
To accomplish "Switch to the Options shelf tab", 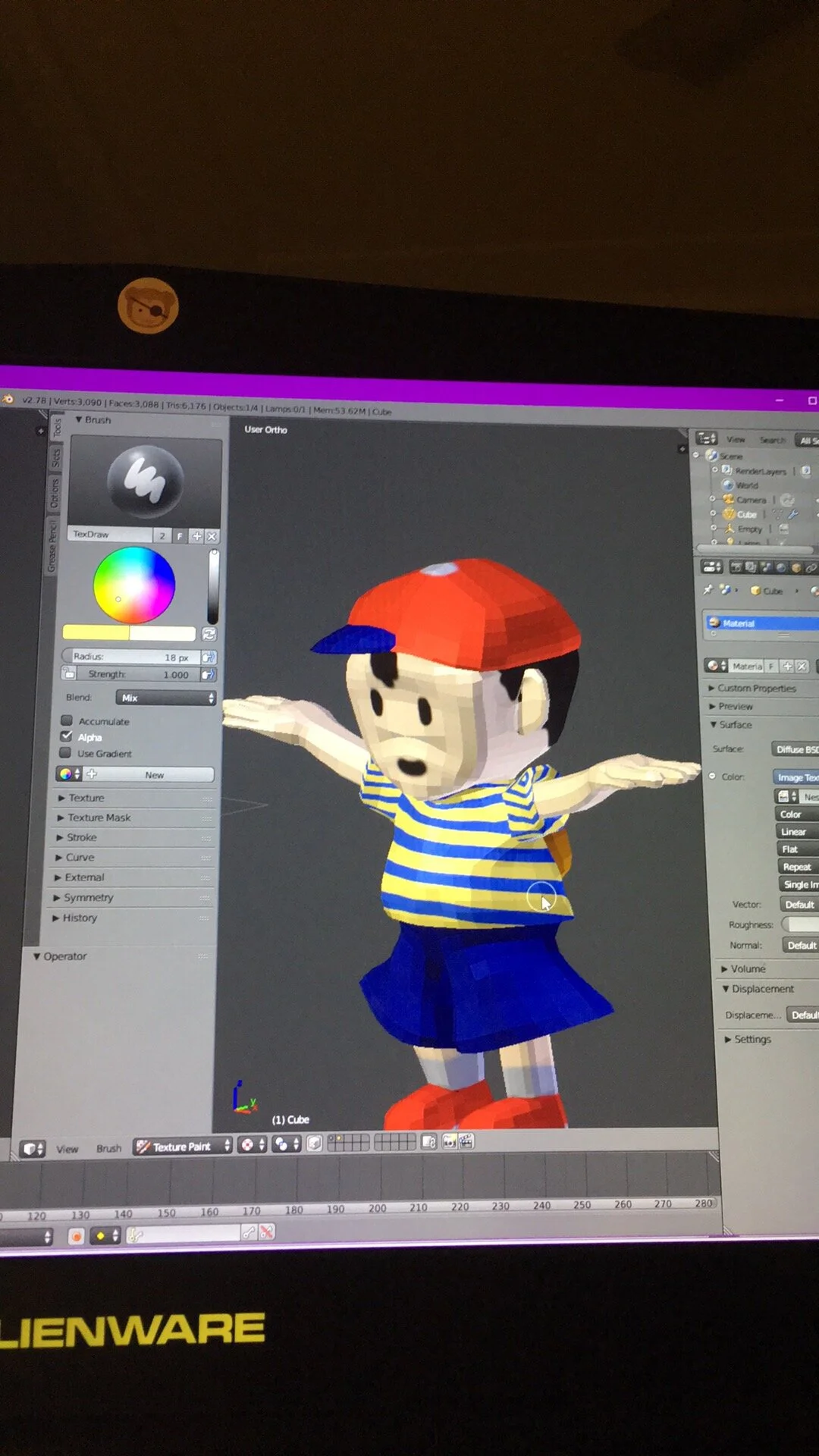I will pos(55,494).
